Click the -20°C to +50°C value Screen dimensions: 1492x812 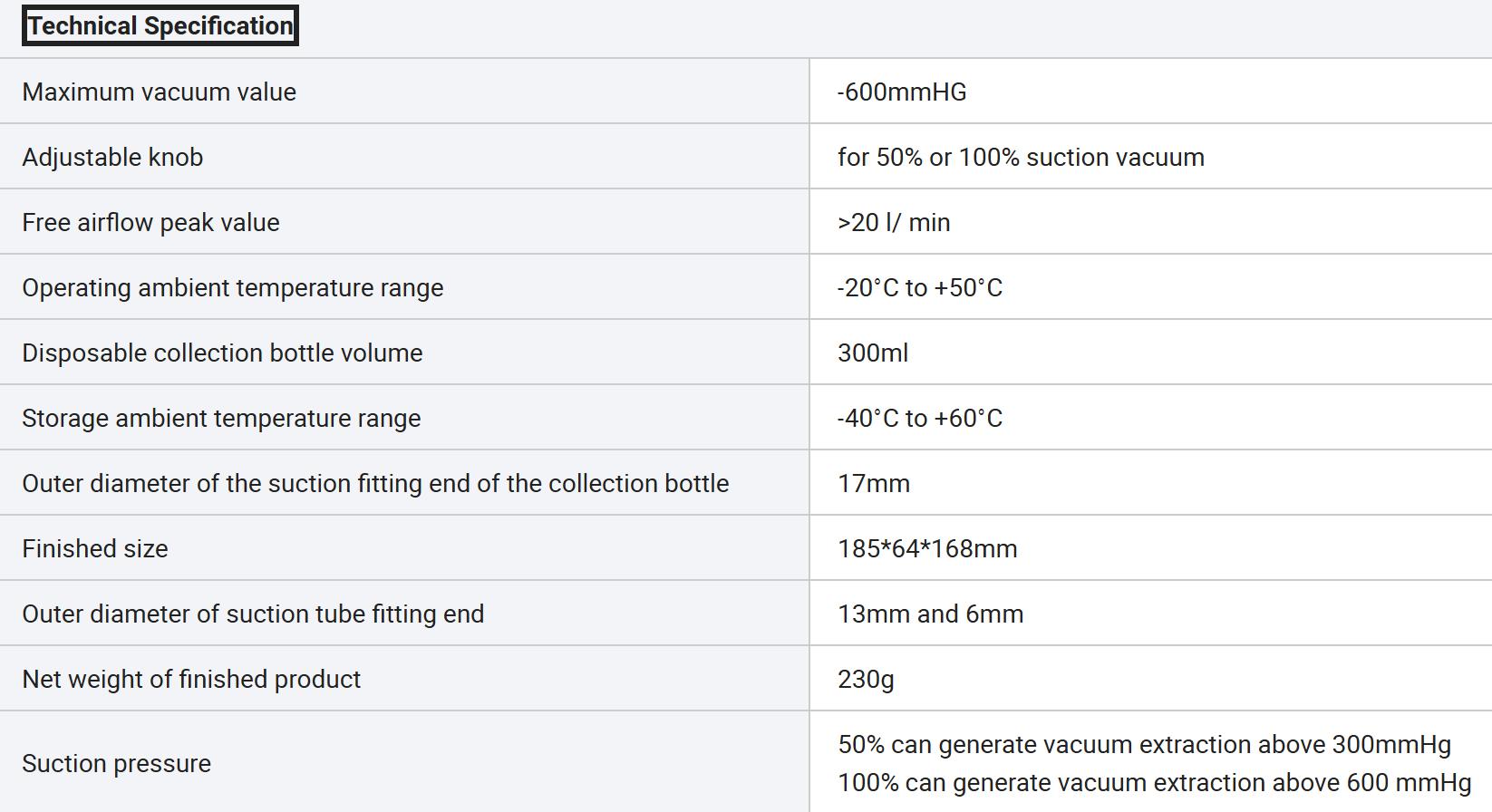[x=920, y=287]
